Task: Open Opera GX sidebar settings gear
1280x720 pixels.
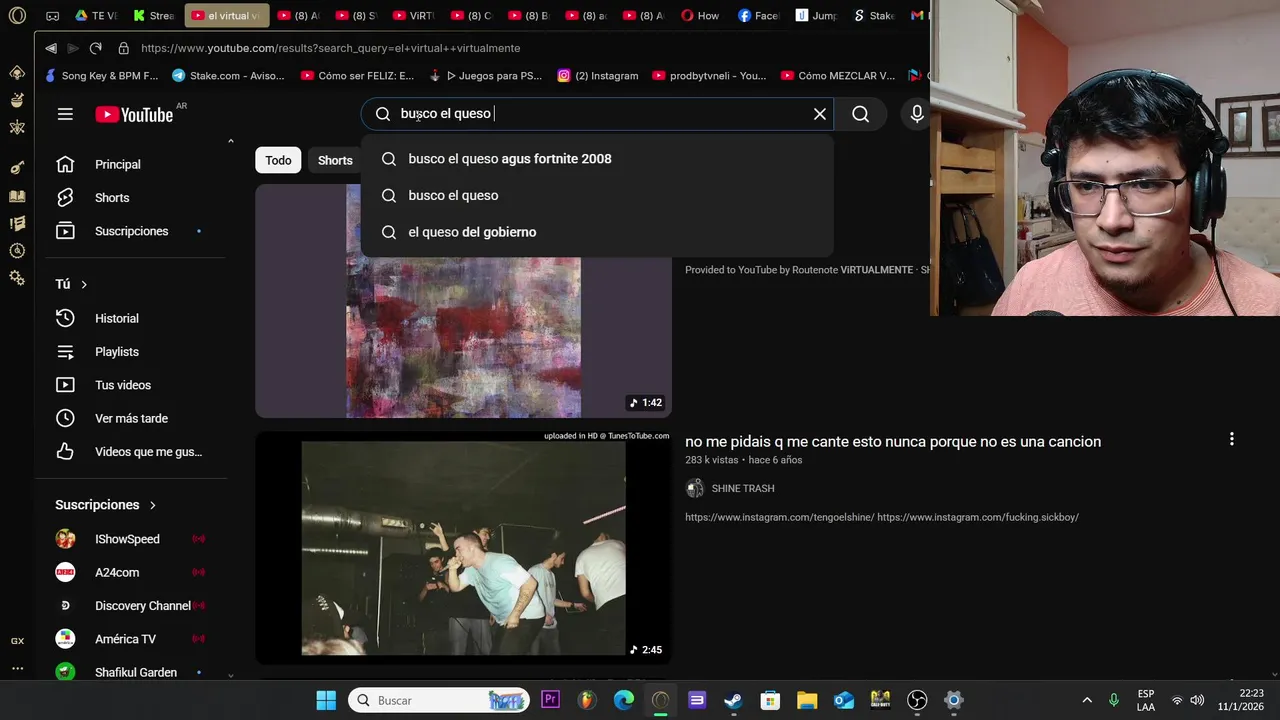Action: [x=17, y=278]
